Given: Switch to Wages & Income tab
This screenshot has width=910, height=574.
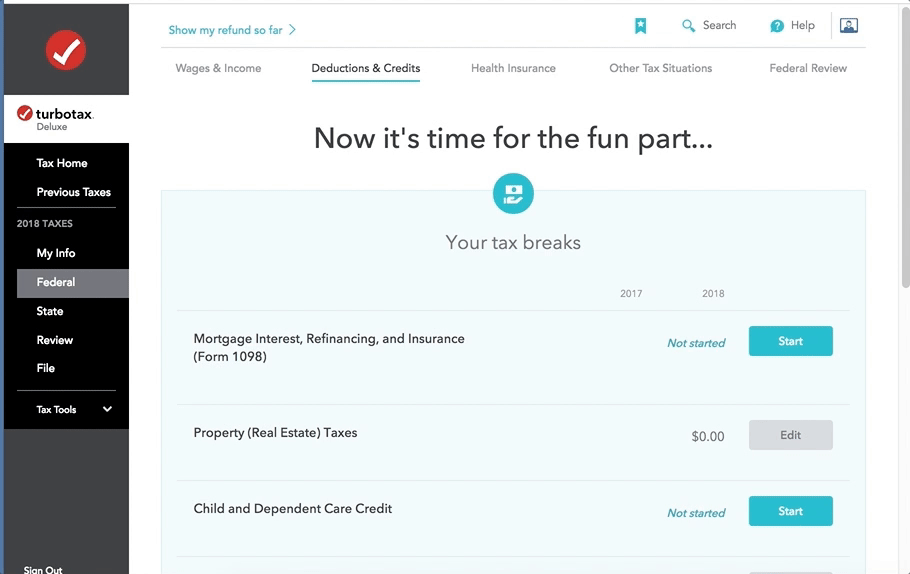Looking at the screenshot, I should 218,68.
